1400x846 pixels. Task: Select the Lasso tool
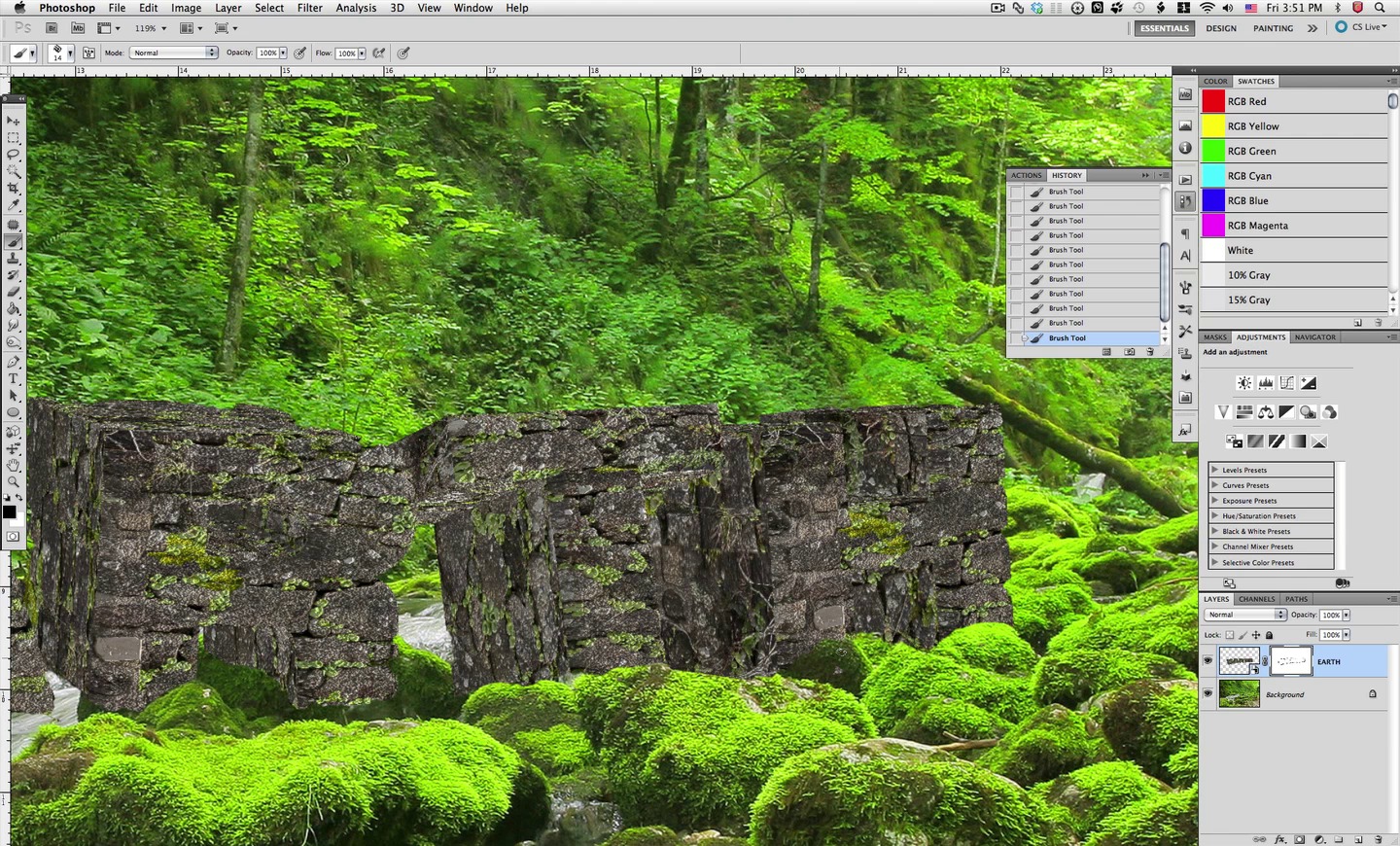(14, 155)
